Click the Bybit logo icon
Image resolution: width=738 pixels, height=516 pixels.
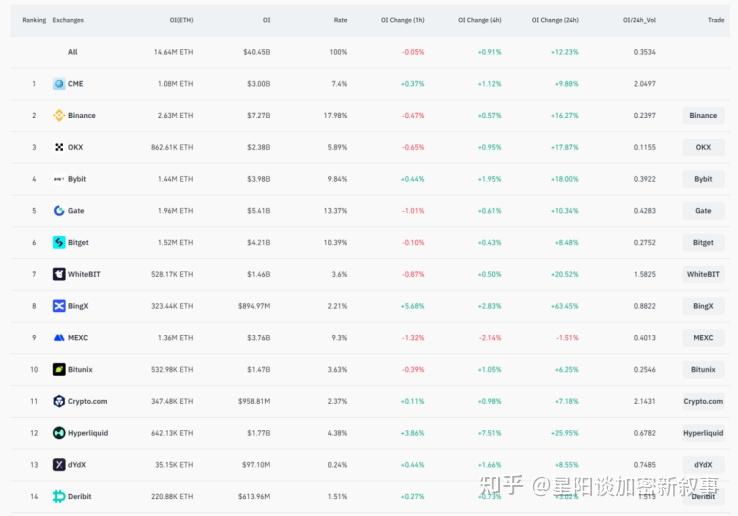(x=59, y=179)
